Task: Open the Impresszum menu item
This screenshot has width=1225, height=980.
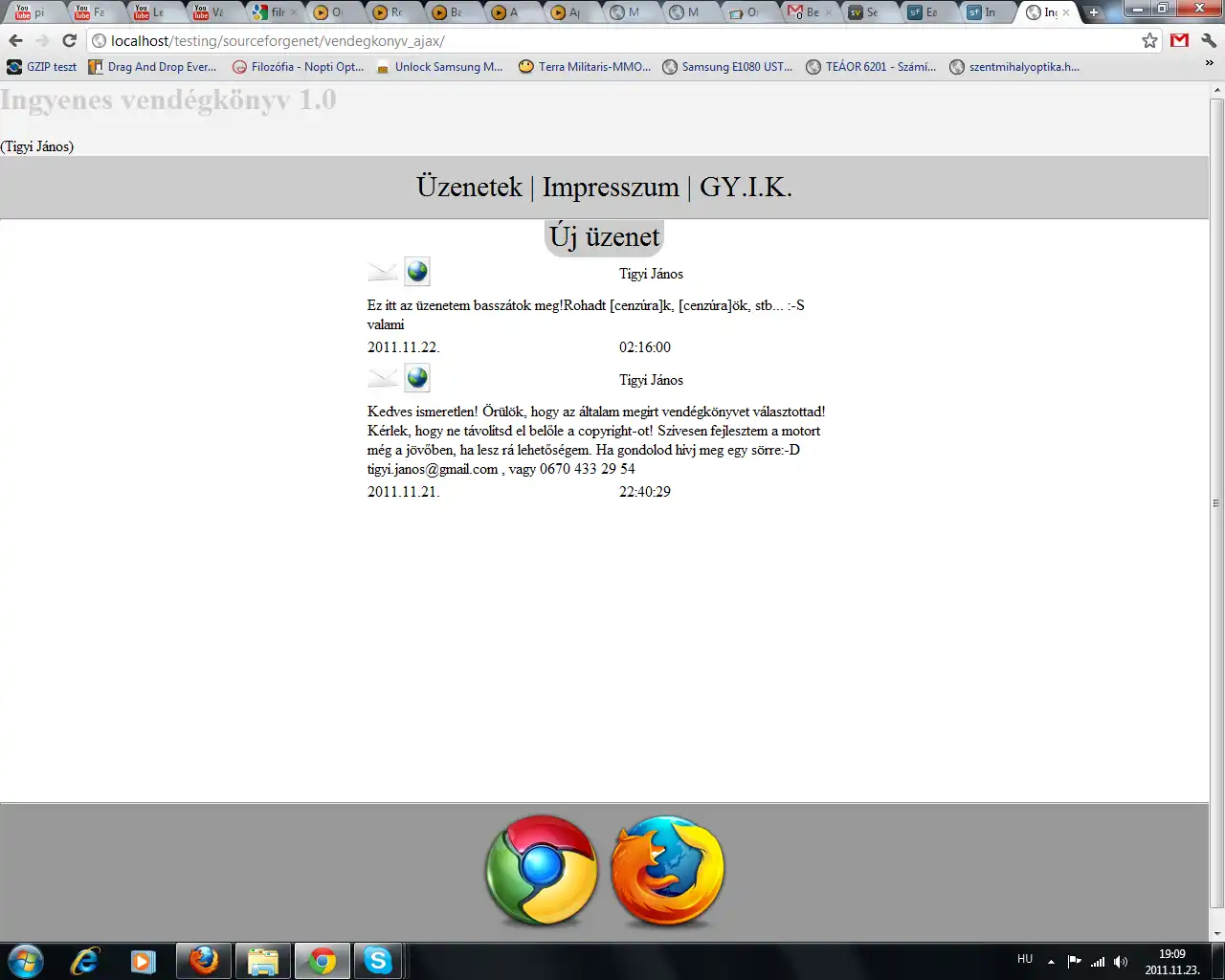Action: (x=611, y=187)
